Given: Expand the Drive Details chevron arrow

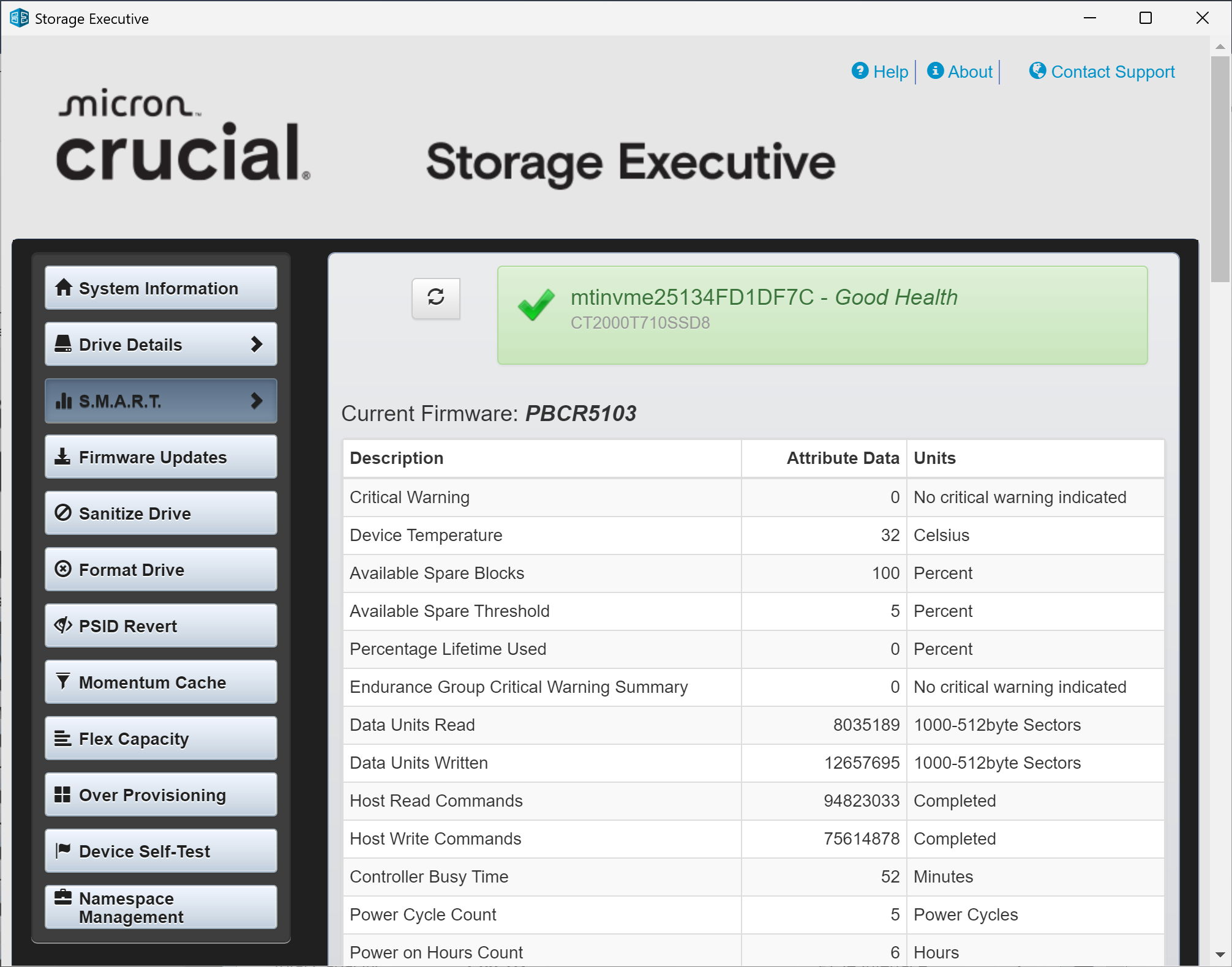Looking at the screenshot, I should tap(257, 344).
